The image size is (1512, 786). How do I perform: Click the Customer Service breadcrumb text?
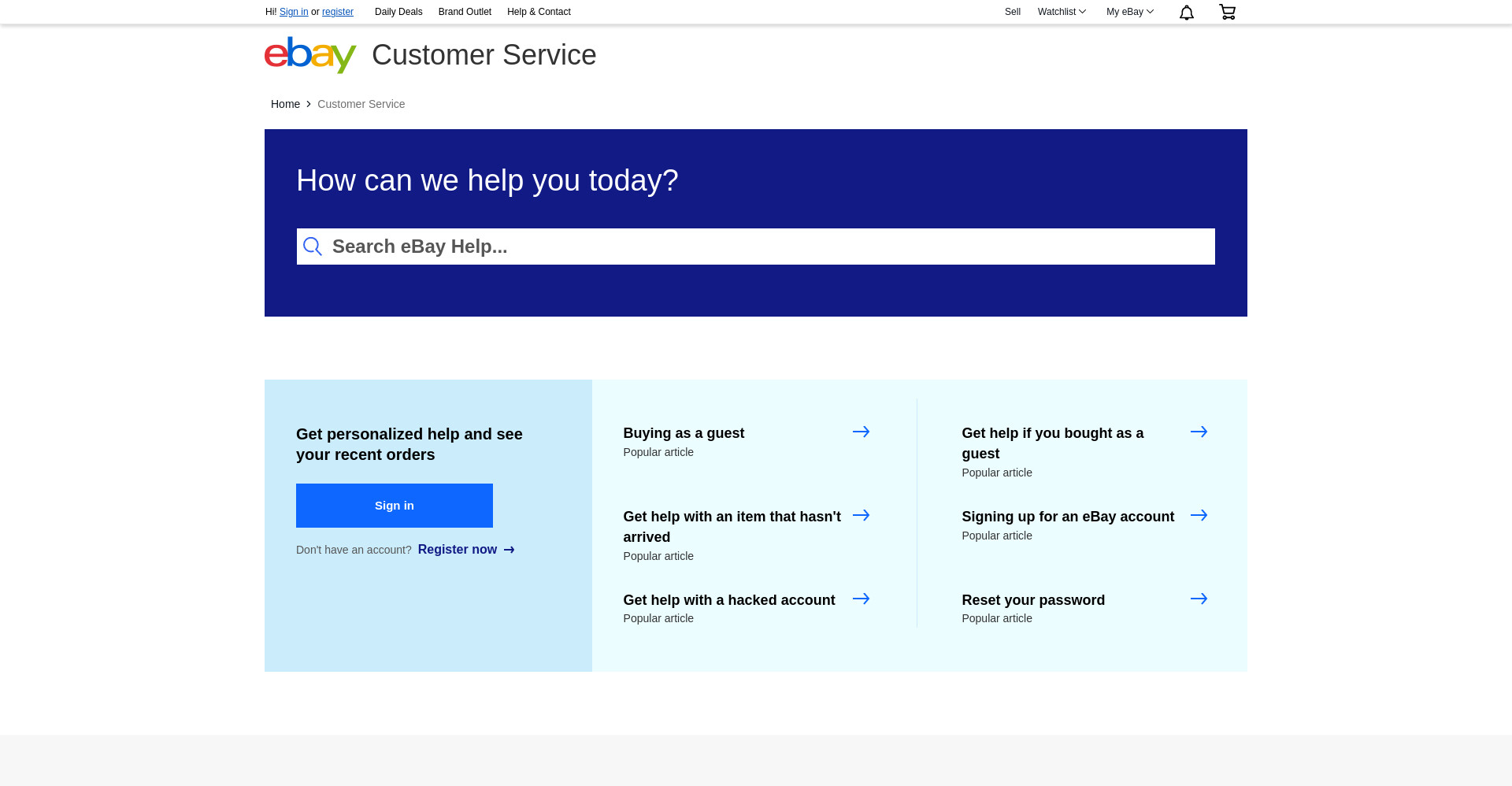pos(361,104)
